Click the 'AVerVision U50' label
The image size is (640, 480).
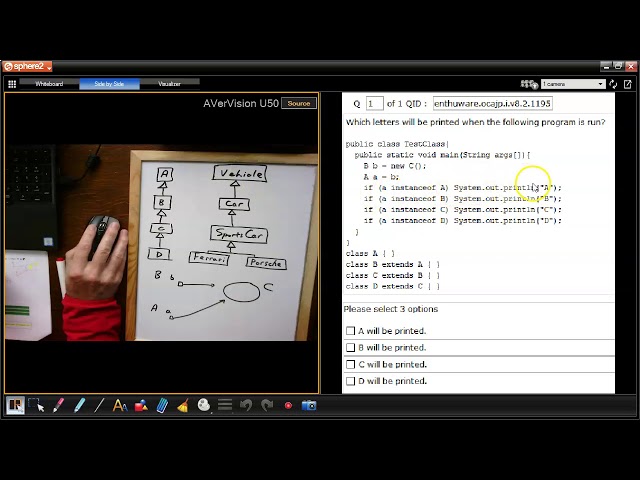tap(241, 104)
